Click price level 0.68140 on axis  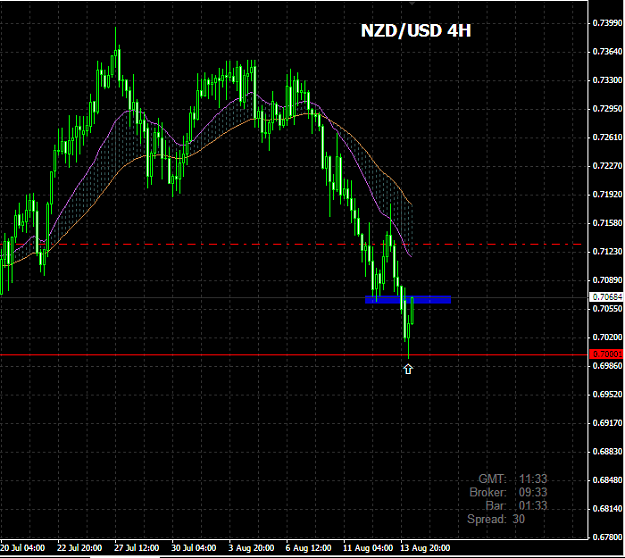pyautogui.click(x=607, y=509)
